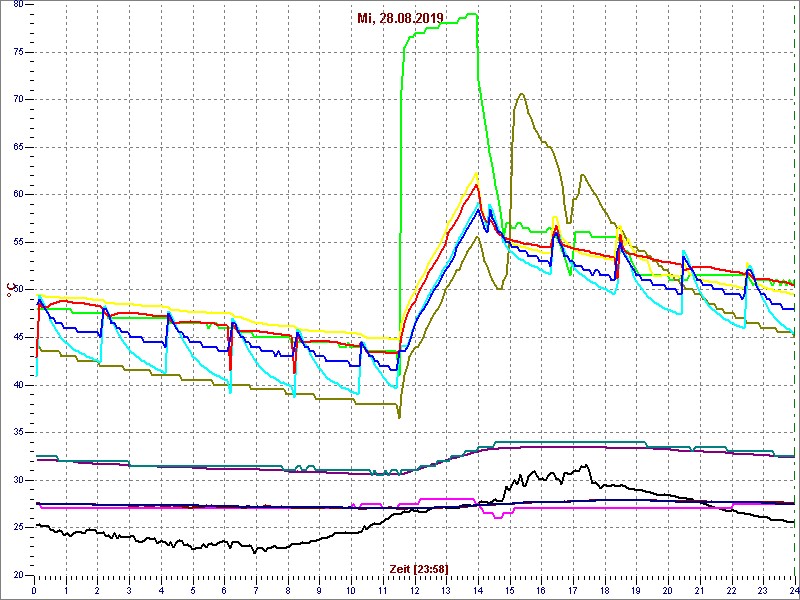This screenshot has width=800, height=600.
Task: Select the '40' temperature axis label
Action: 19,385
